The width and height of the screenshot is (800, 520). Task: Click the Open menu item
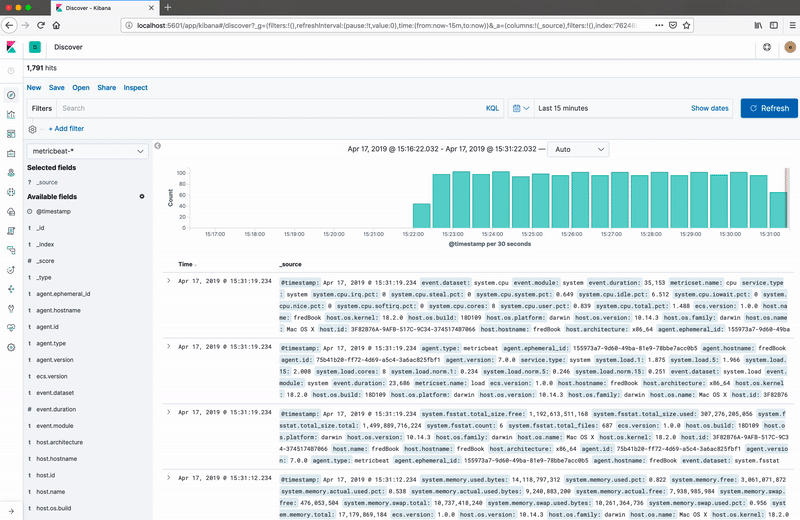[81, 88]
